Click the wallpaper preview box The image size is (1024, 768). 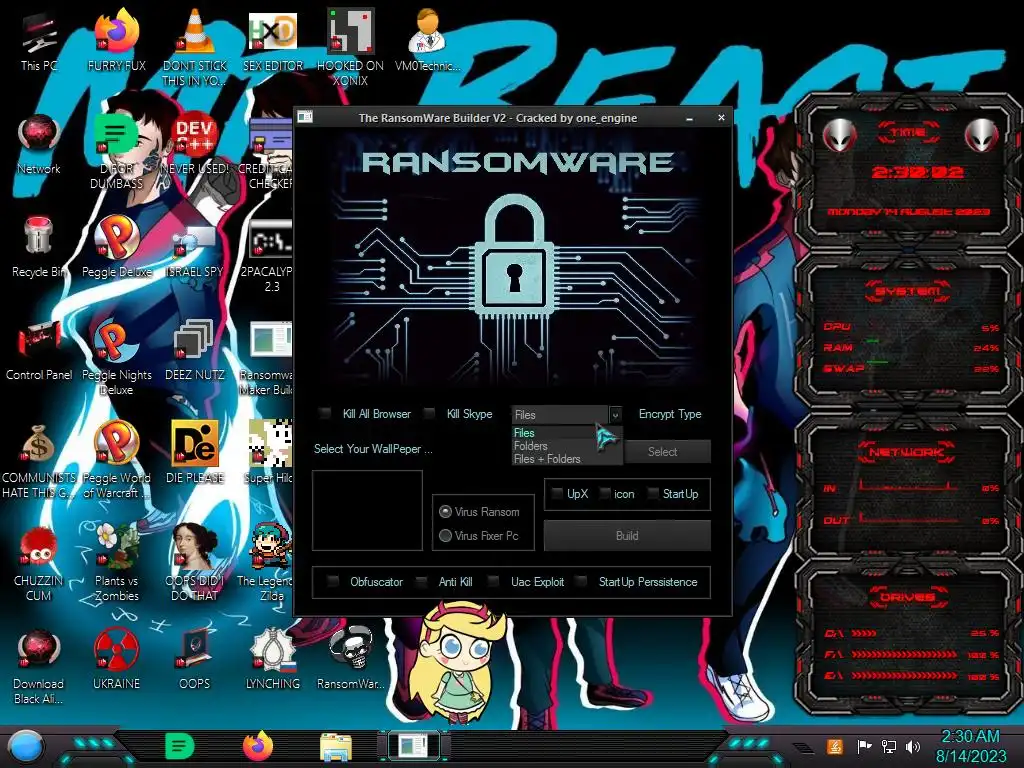click(367, 510)
